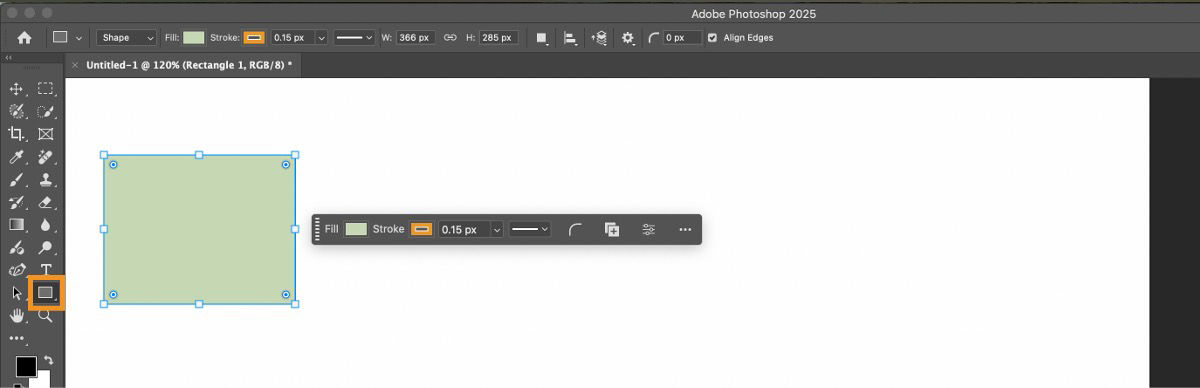This screenshot has height=388, width=1200.
Task: Select the Clone Stamp tool
Action: (45, 180)
